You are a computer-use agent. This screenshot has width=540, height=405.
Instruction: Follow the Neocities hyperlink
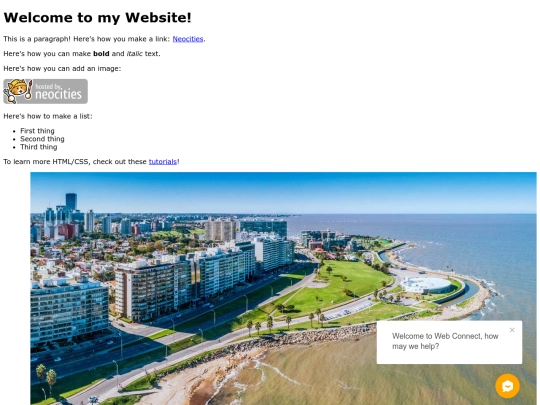click(188, 39)
